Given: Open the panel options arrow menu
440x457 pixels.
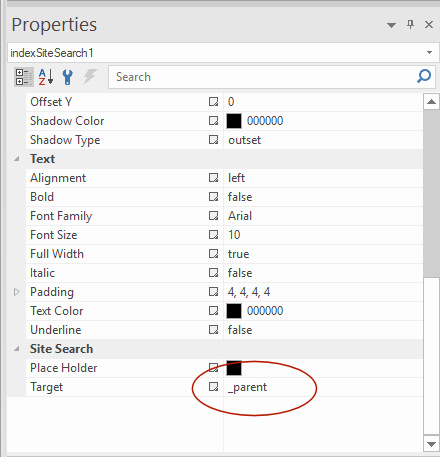Looking at the screenshot, I should pos(391,25).
